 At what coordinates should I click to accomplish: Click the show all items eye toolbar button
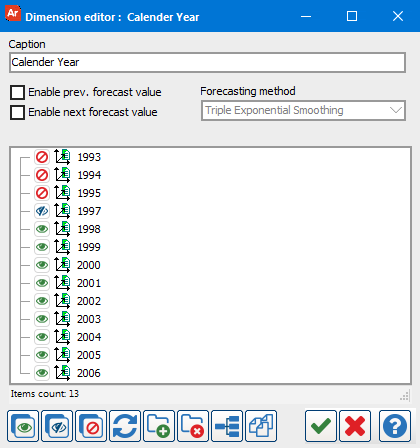(23, 426)
